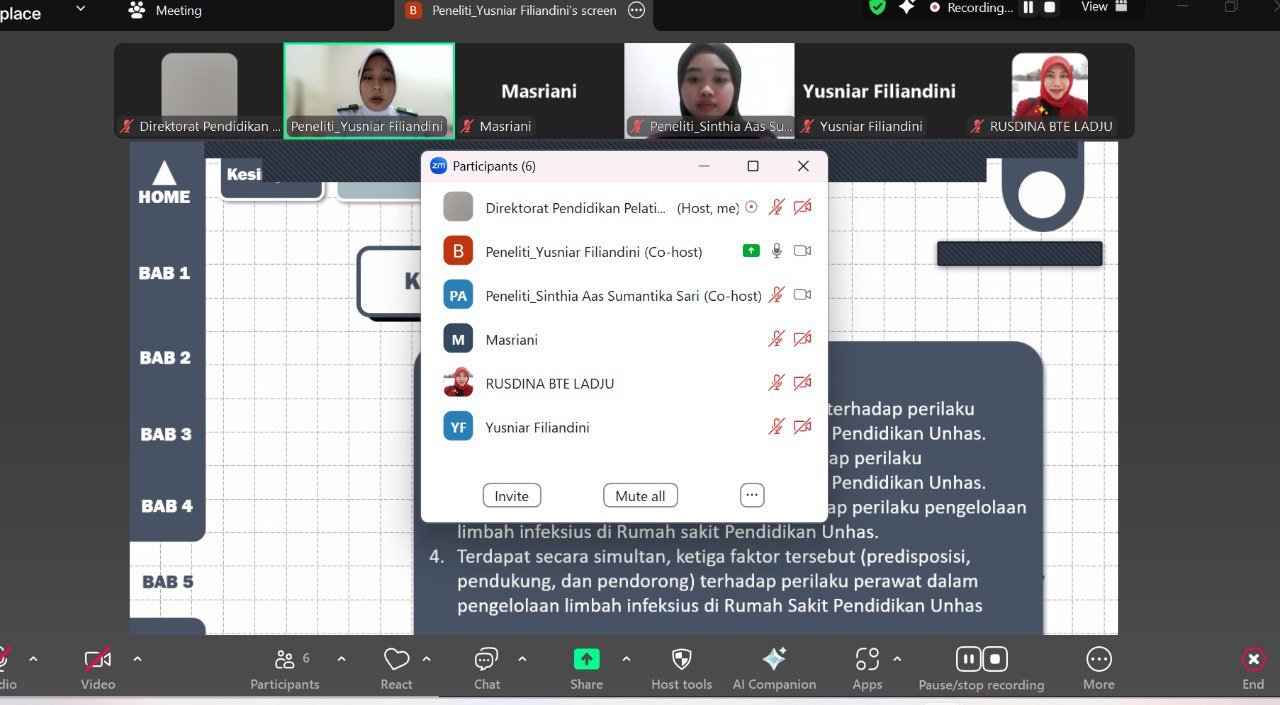
Task: Expand the arrow next to Share
Action: [626, 659]
